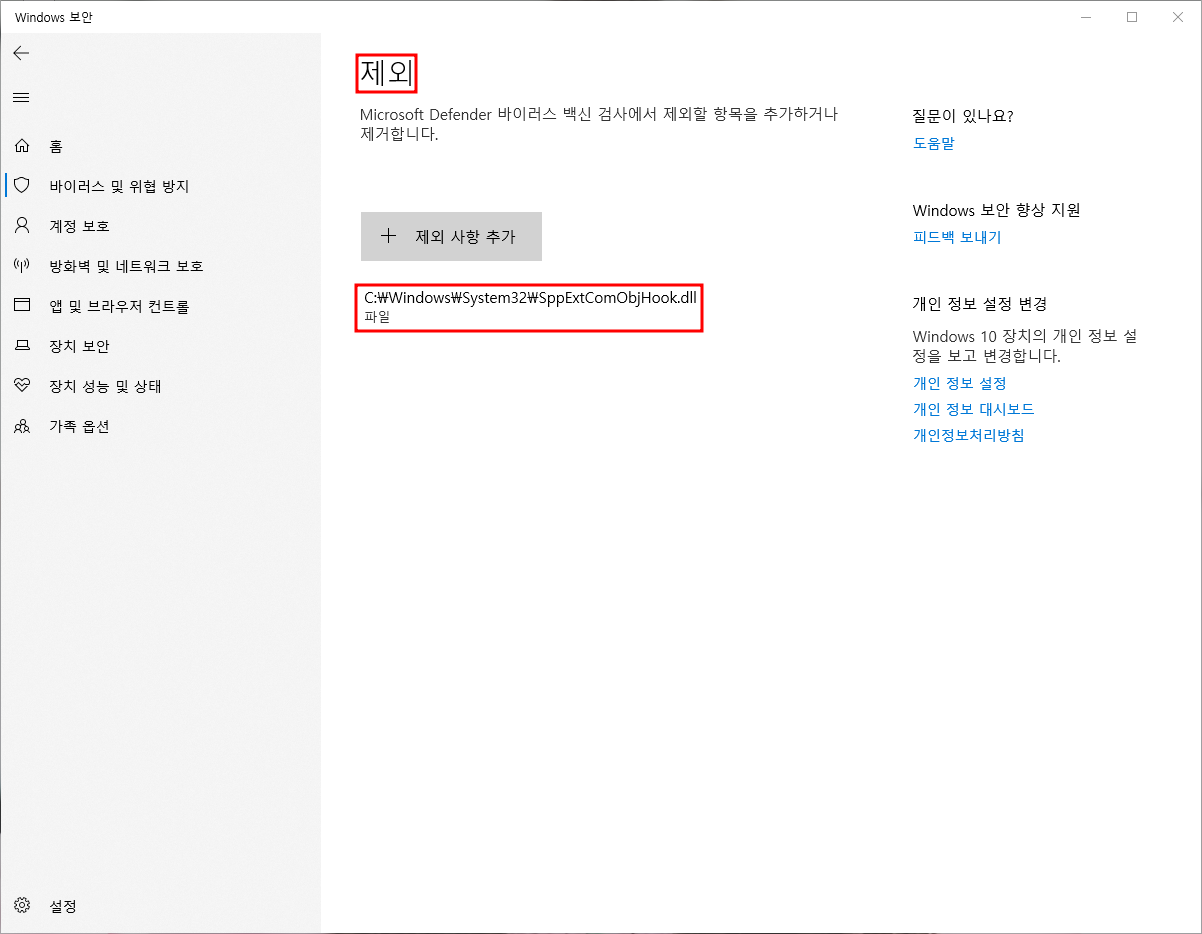Click the settings gear icon

22,906
